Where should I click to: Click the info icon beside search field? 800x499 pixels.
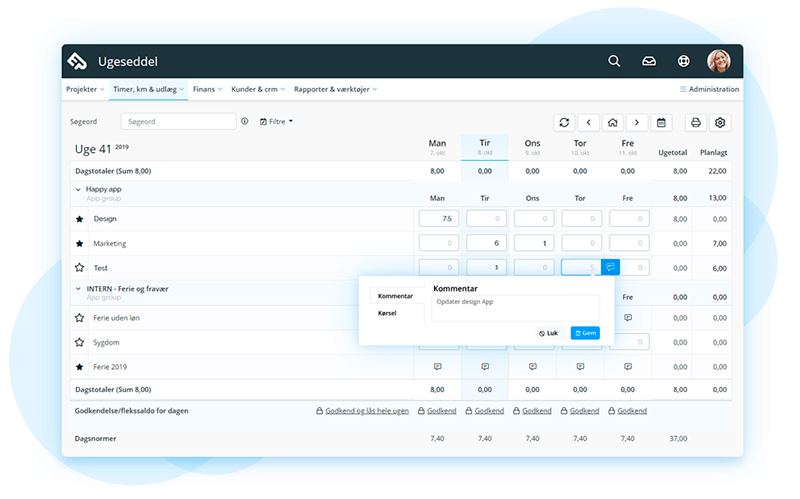click(x=245, y=121)
